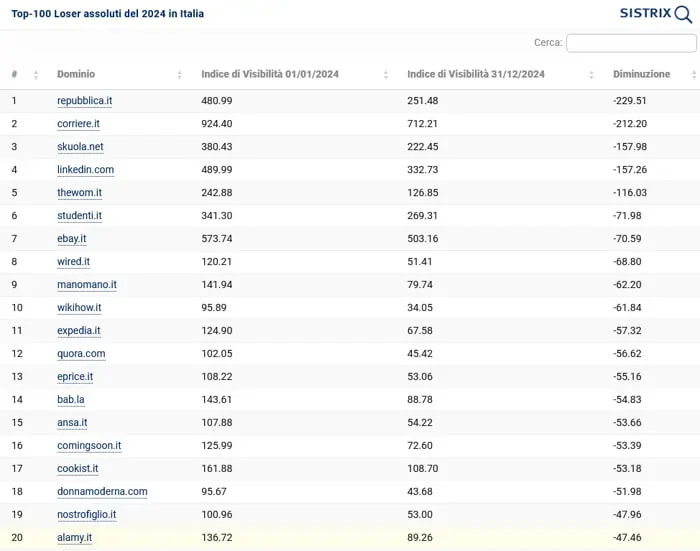Select the value 108.22 for eprice.it

tap(217, 377)
